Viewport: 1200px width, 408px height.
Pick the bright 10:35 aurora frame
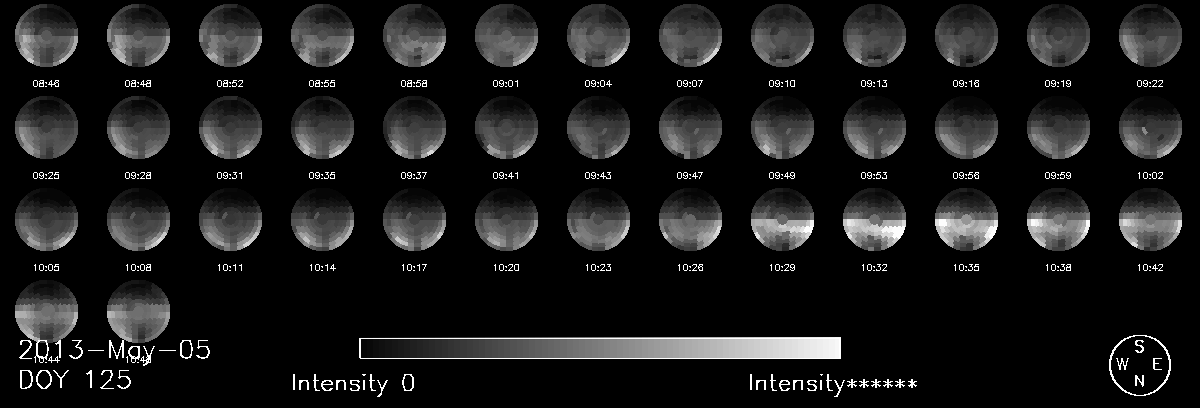tap(967, 220)
